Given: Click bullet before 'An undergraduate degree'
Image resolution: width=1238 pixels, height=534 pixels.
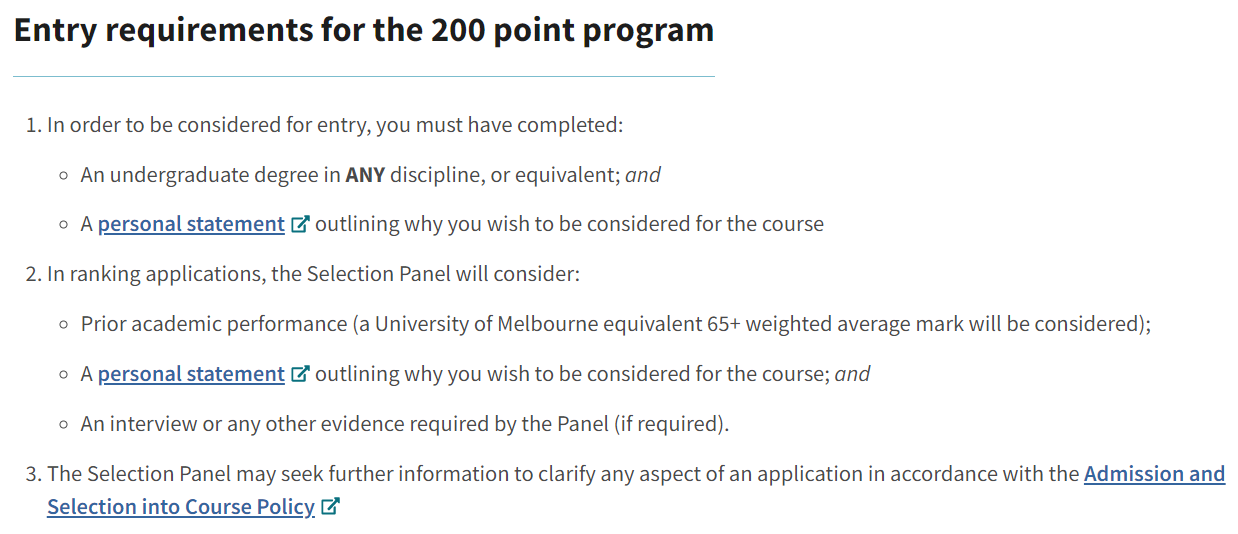Looking at the screenshot, I should tap(63, 176).
